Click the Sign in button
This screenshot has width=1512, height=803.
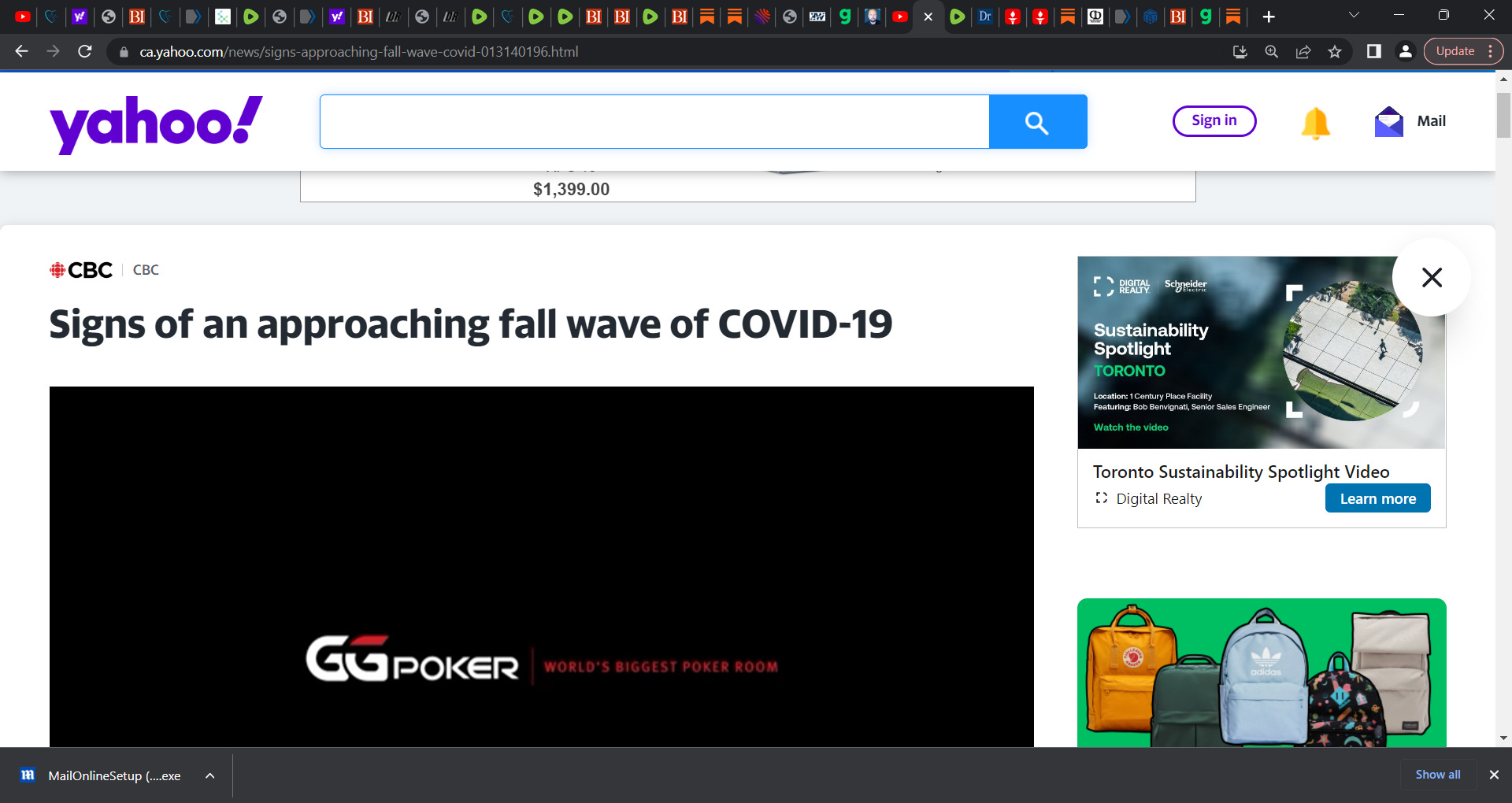coord(1214,121)
